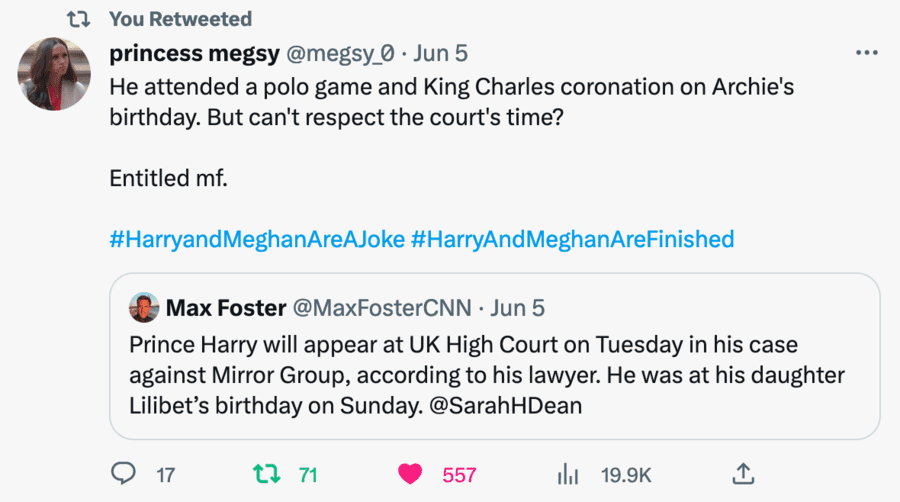The width and height of the screenshot is (900, 502).
Task: Open the #HarryAndMeghanAreFinished hashtag
Action: 572,239
